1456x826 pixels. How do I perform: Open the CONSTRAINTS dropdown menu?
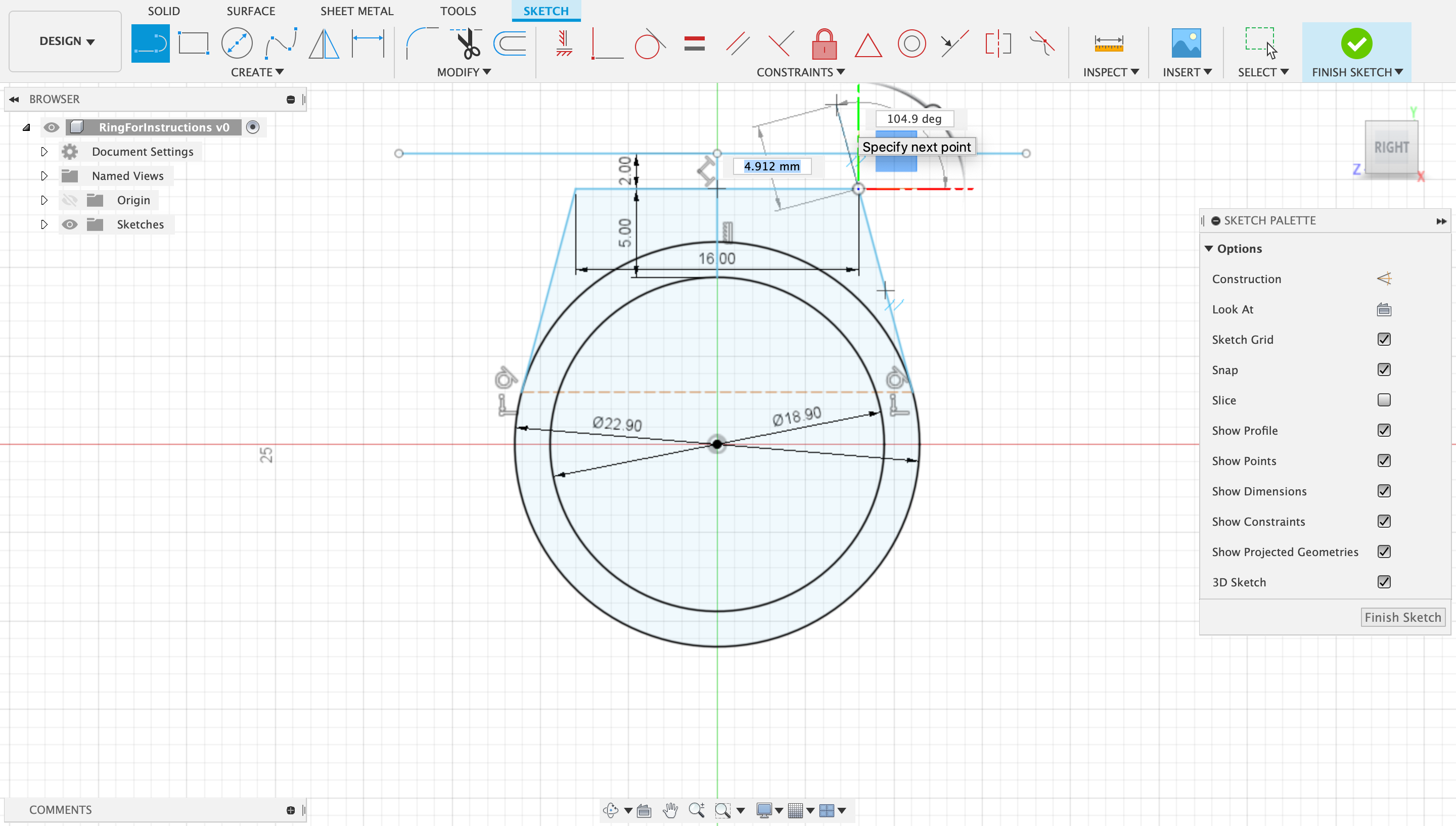coord(800,72)
